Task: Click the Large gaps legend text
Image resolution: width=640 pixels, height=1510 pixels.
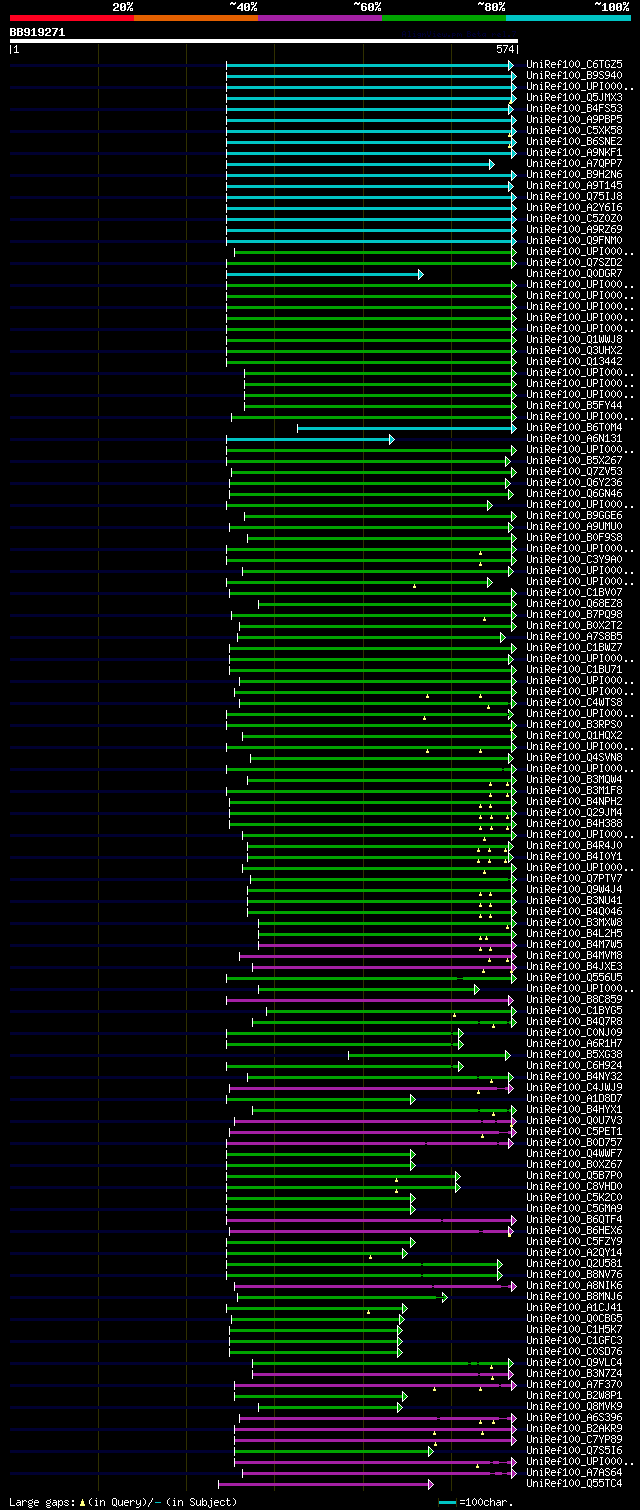Action: (x=124, y=1502)
